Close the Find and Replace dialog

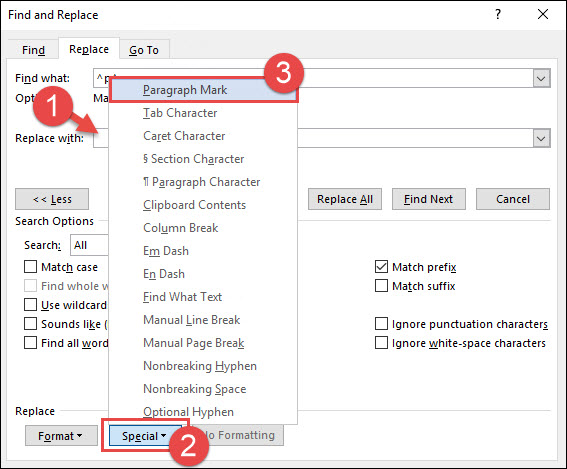click(x=543, y=14)
